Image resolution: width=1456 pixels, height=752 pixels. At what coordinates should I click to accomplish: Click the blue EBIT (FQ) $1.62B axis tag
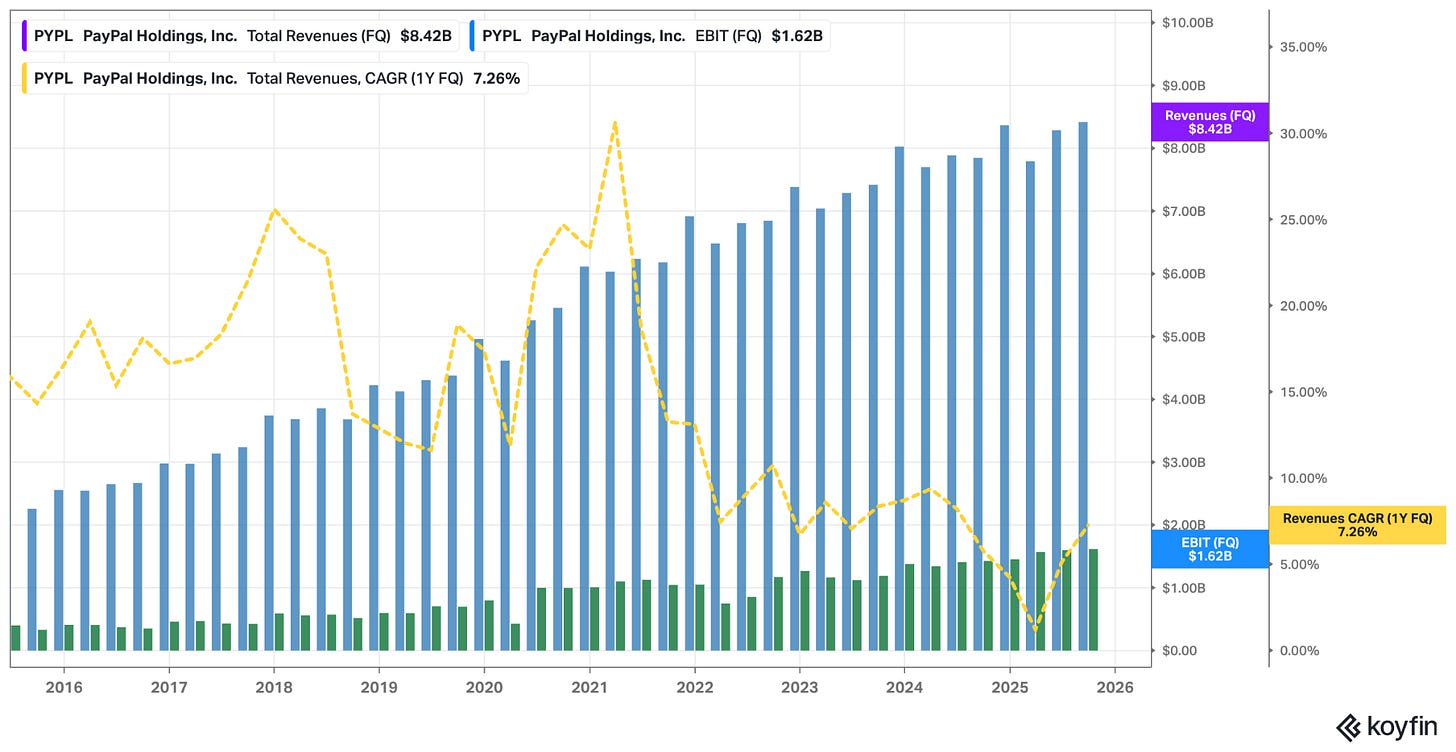coord(1210,549)
